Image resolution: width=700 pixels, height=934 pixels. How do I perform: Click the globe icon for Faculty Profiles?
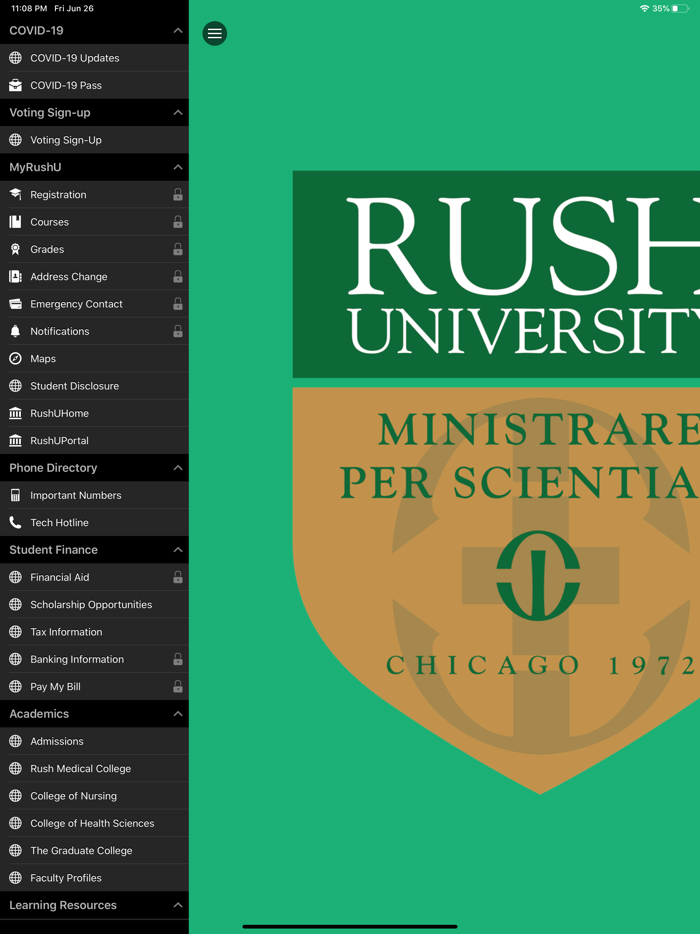(15, 877)
